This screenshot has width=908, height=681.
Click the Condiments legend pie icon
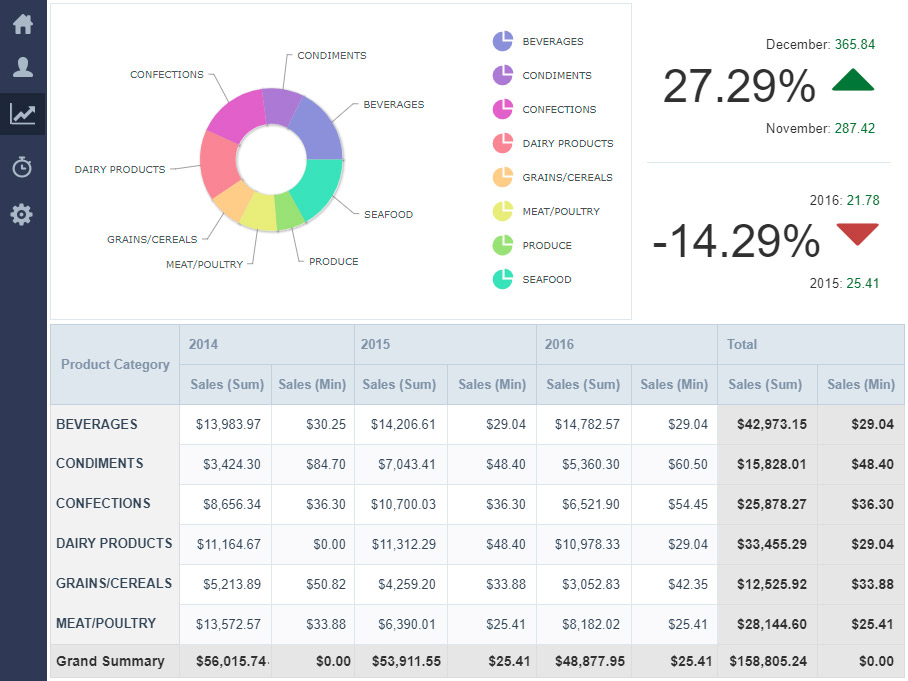coord(502,75)
